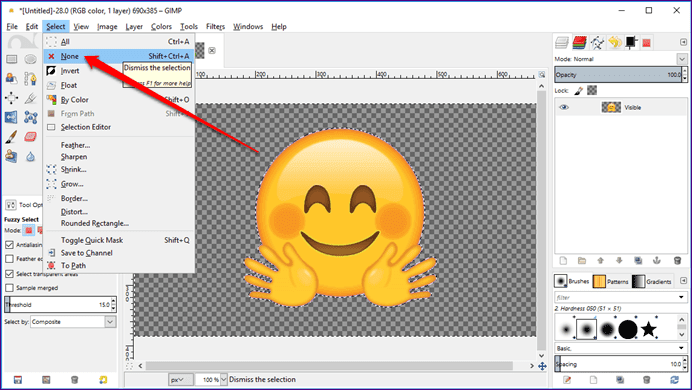Open the Paths dock tab icon

597,43
